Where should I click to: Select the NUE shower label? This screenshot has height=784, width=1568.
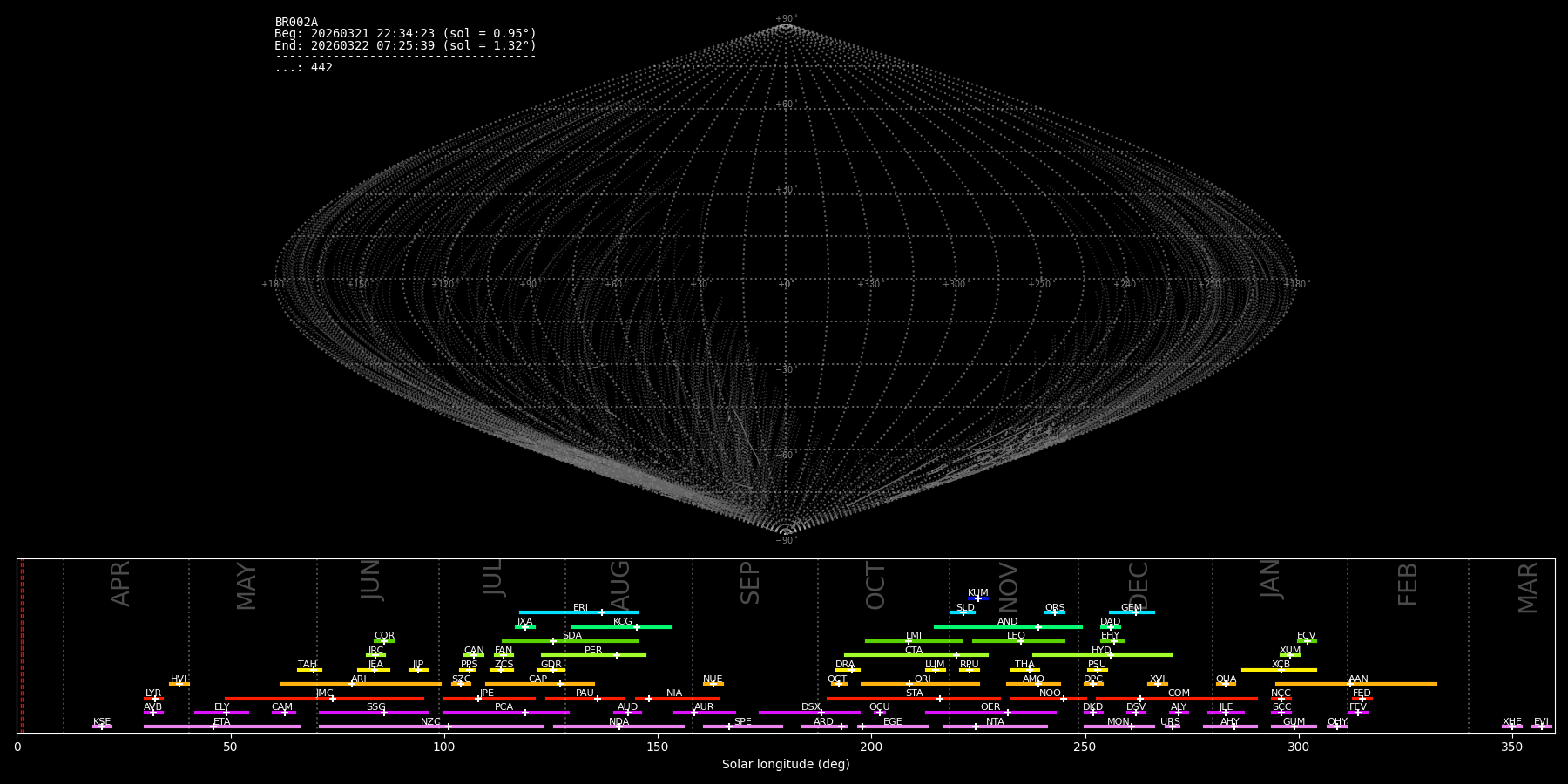(713, 679)
